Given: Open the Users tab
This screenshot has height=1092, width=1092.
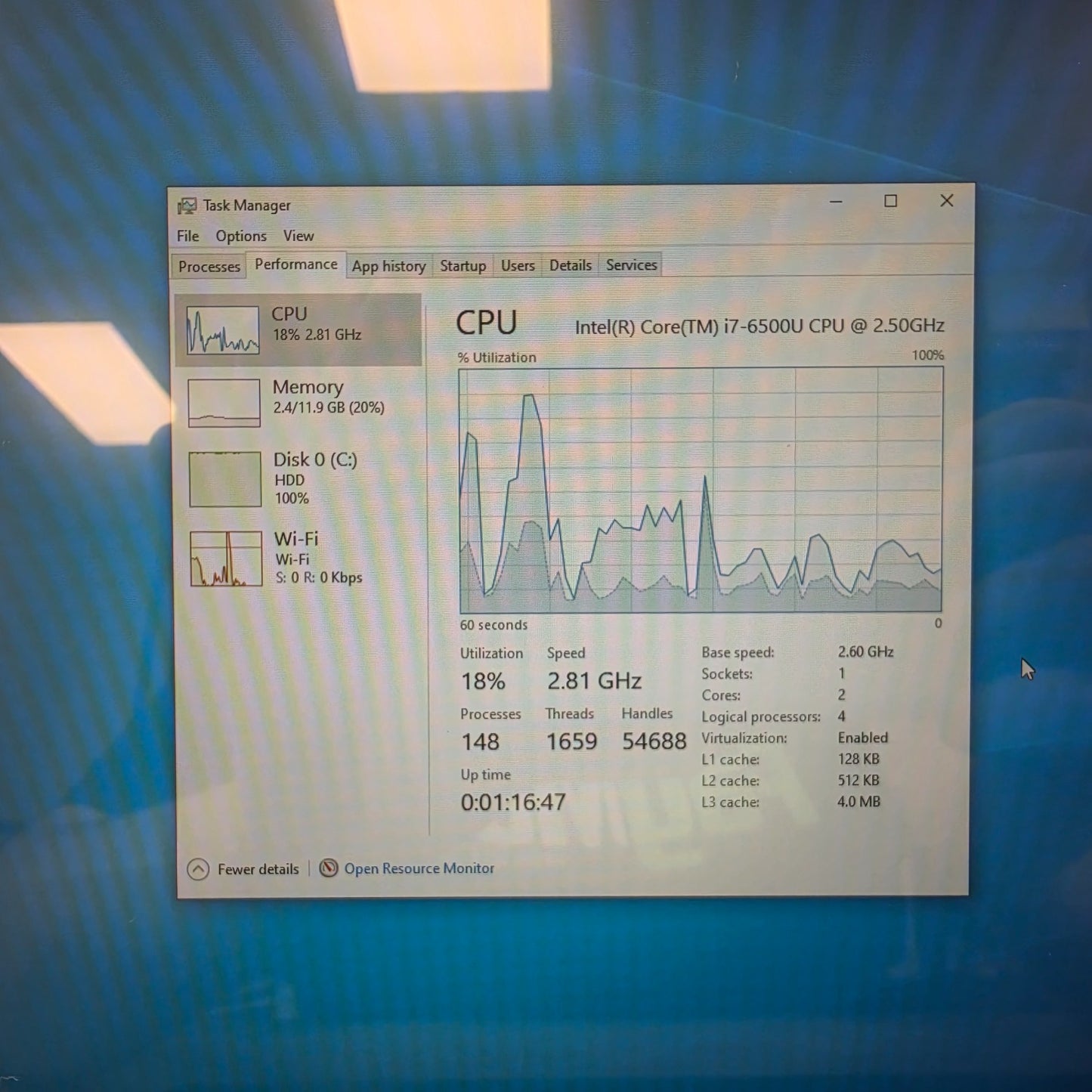Looking at the screenshot, I should pos(518,266).
